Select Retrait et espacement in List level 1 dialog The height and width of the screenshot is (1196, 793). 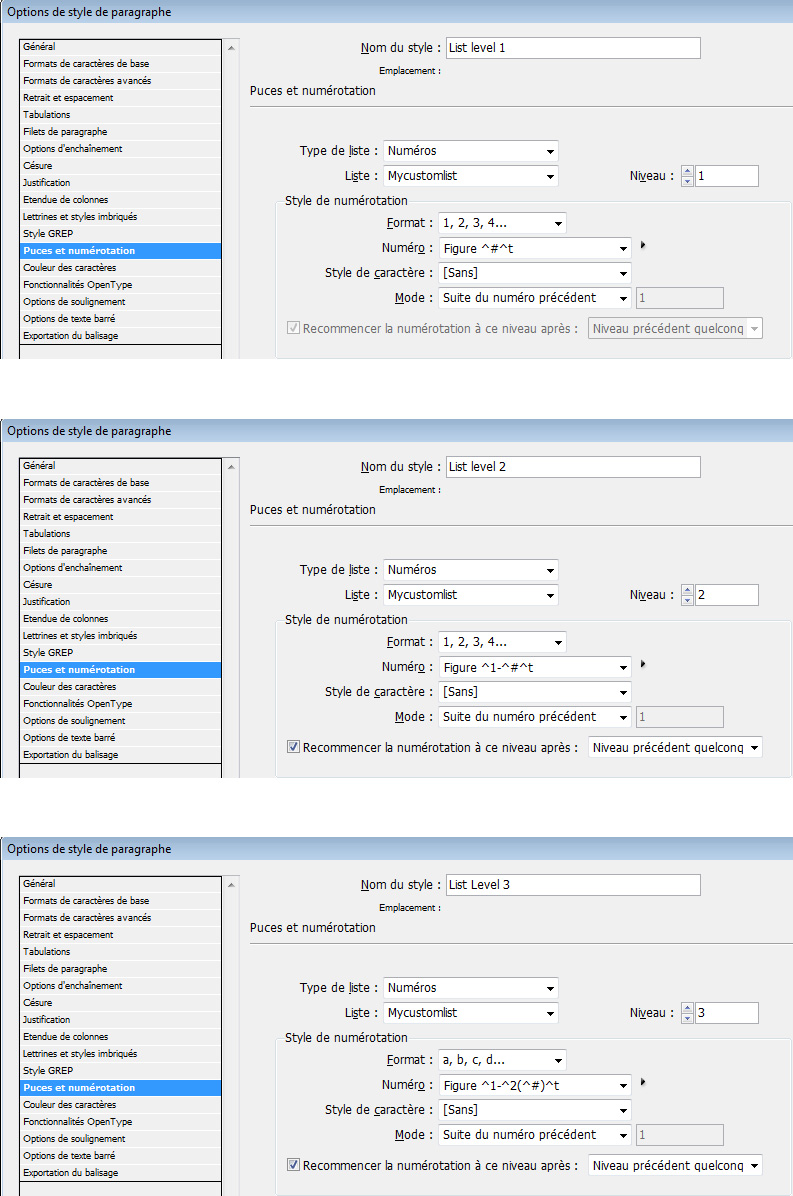click(x=120, y=98)
